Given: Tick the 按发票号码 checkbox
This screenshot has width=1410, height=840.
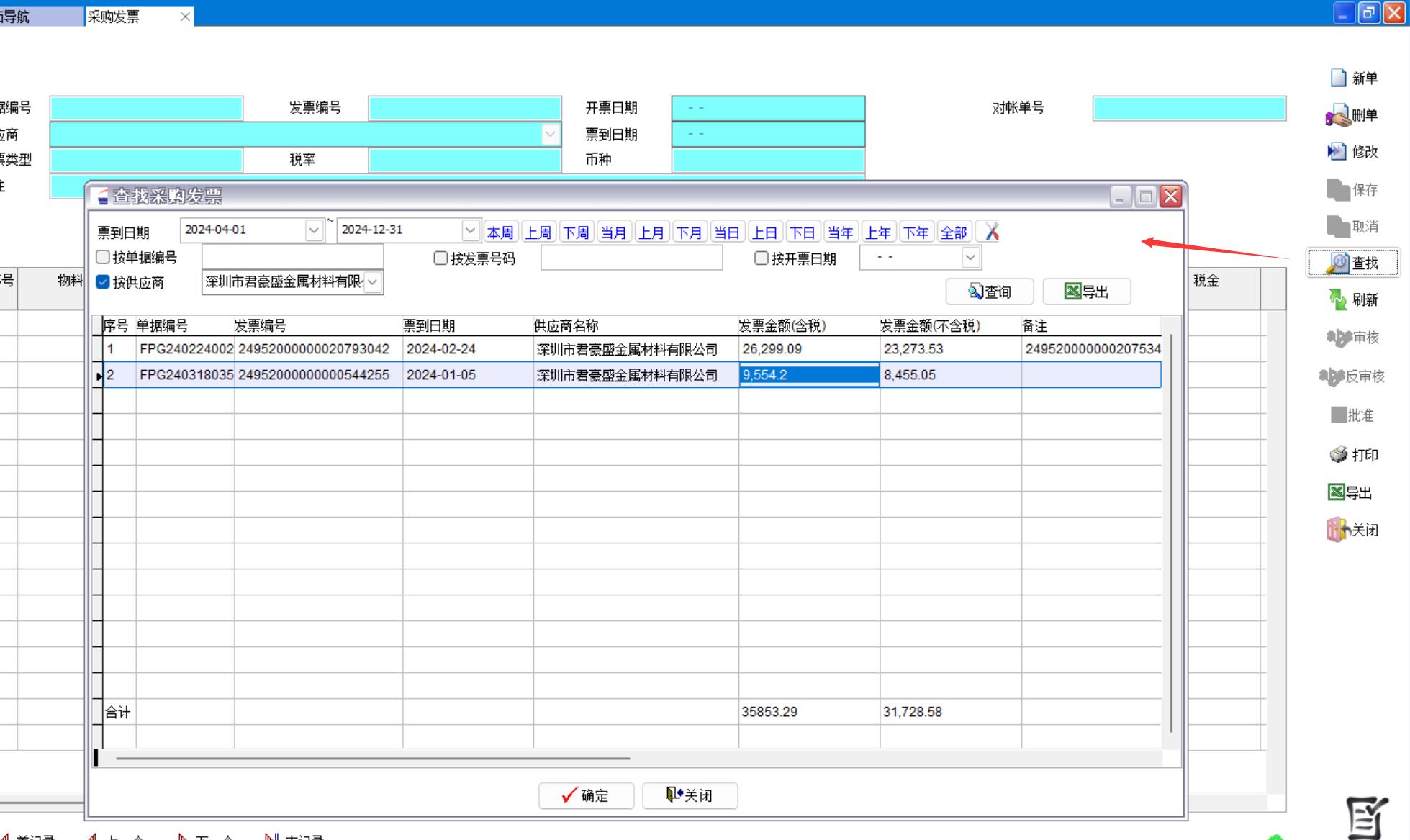Looking at the screenshot, I should pyautogui.click(x=440, y=258).
